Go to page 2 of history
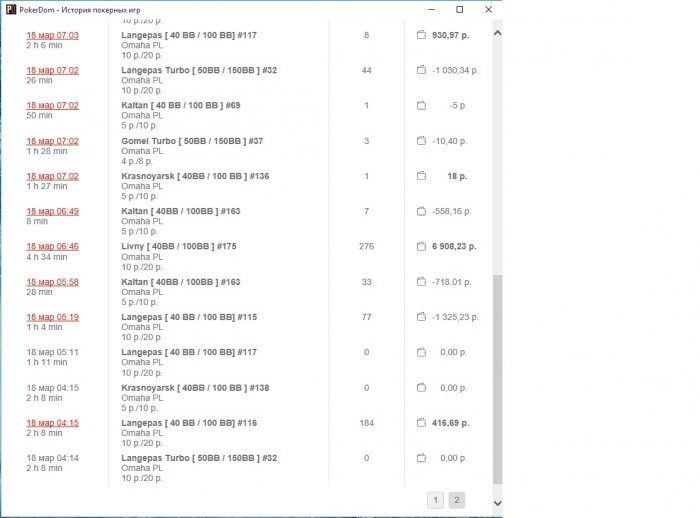The image size is (700, 518). 457,500
